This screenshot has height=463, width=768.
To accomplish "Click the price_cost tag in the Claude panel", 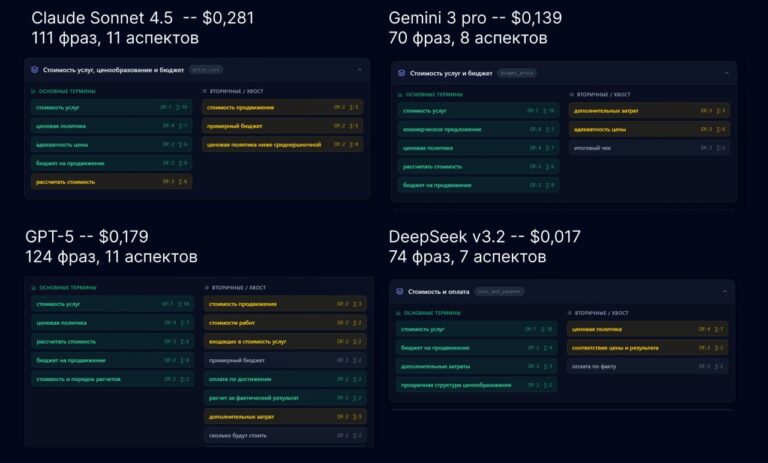I will point(205,70).
